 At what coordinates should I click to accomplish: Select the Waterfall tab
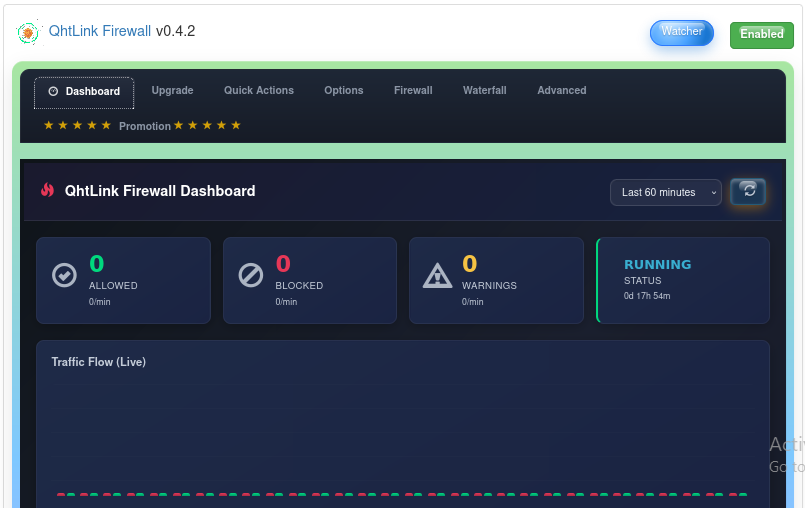485,90
